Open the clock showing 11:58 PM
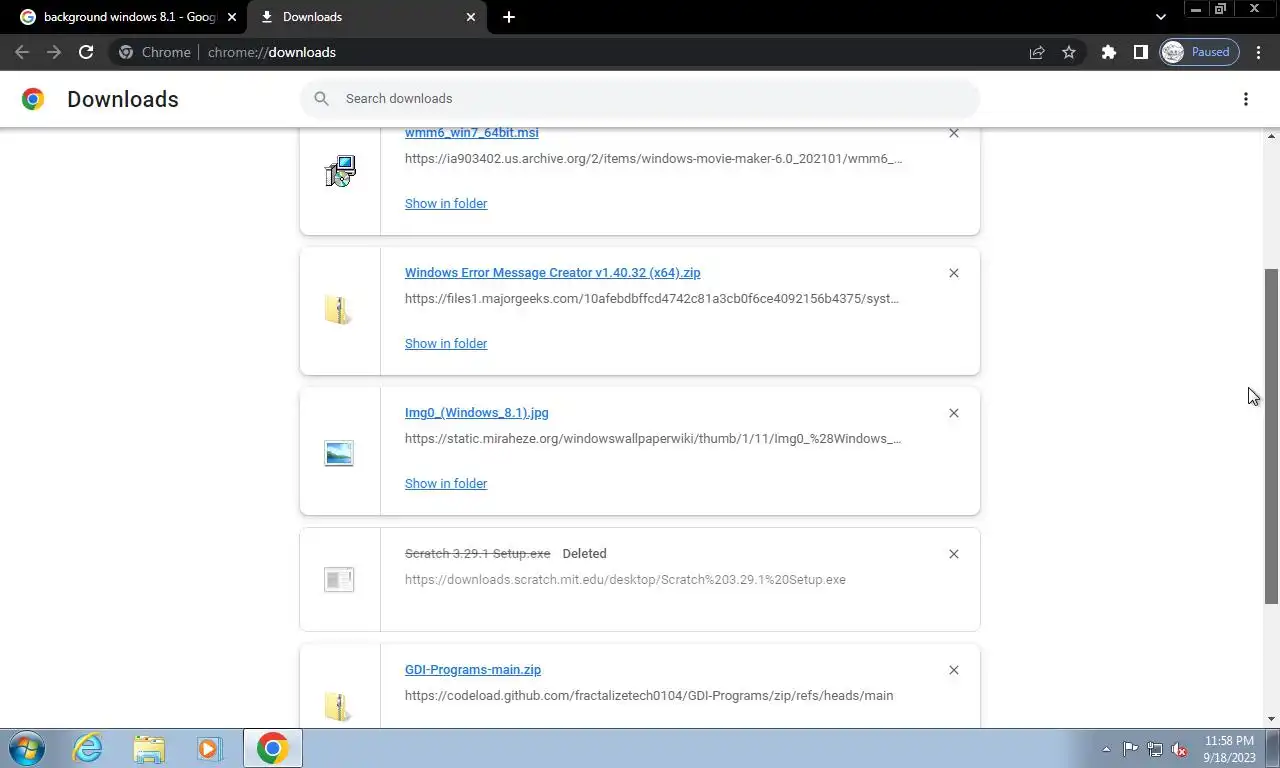 click(1229, 749)
